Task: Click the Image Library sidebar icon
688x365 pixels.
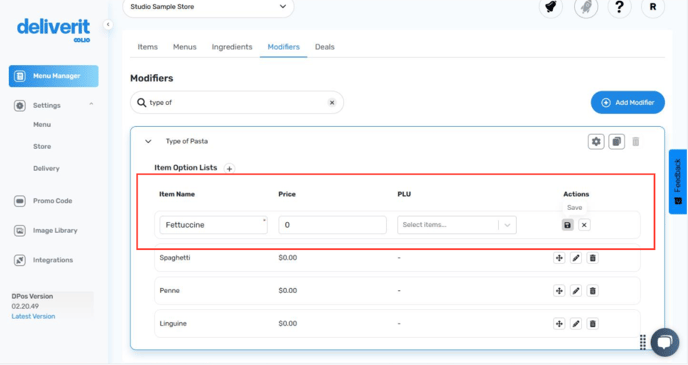Action: [20, 231]
